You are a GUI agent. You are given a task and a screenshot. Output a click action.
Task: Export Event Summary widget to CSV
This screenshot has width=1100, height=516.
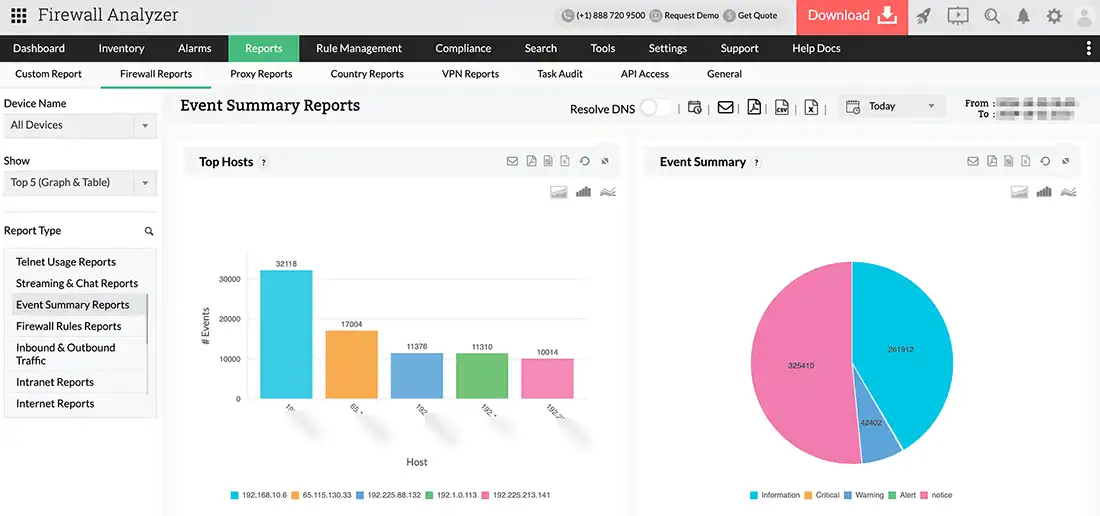[1009, 161]
